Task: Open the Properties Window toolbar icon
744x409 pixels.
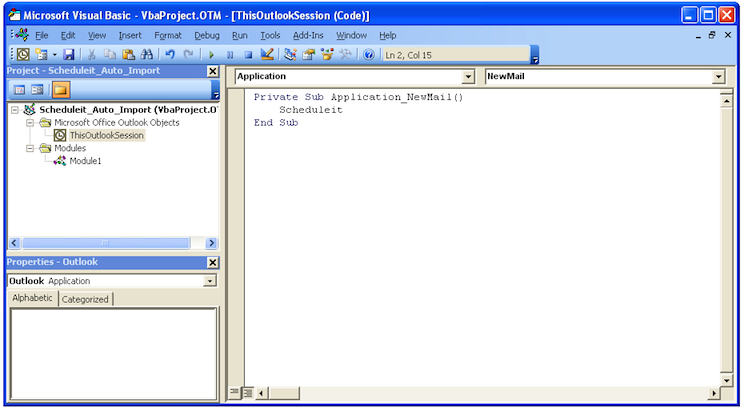Action: (308, 55)
